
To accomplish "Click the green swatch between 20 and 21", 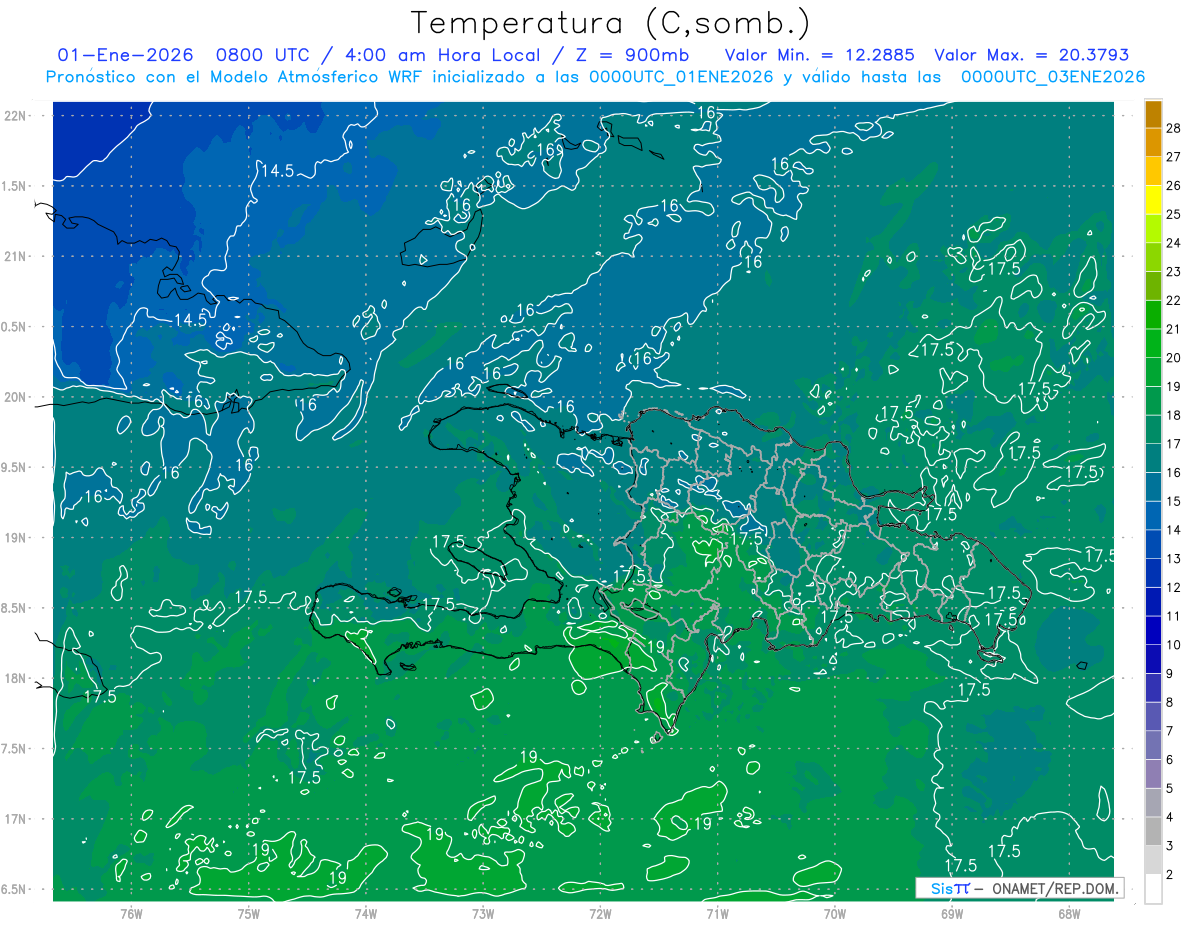I will coord(1153,344).
